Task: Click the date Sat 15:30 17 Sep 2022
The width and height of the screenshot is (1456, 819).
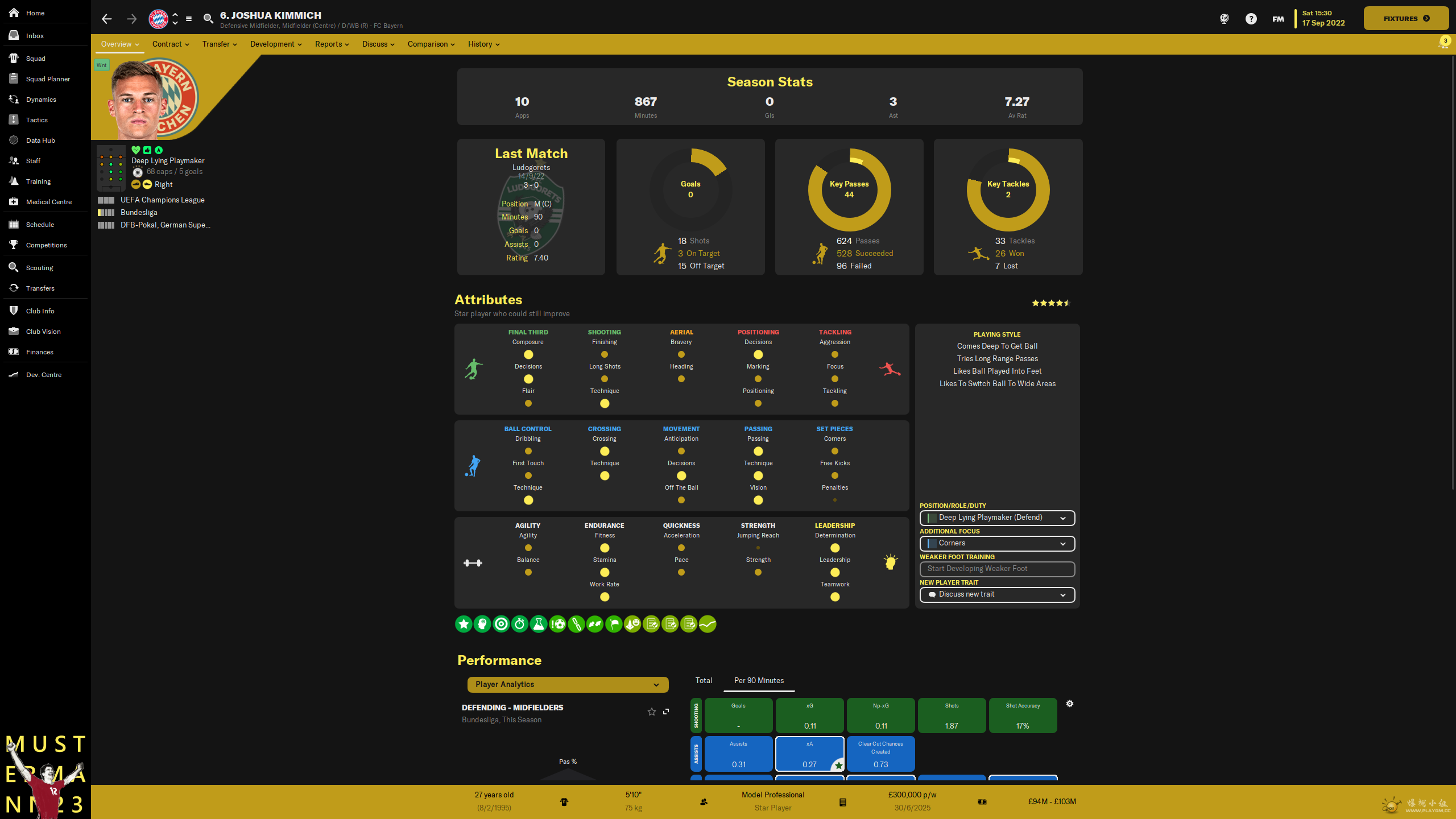Action: point(1323,18)
